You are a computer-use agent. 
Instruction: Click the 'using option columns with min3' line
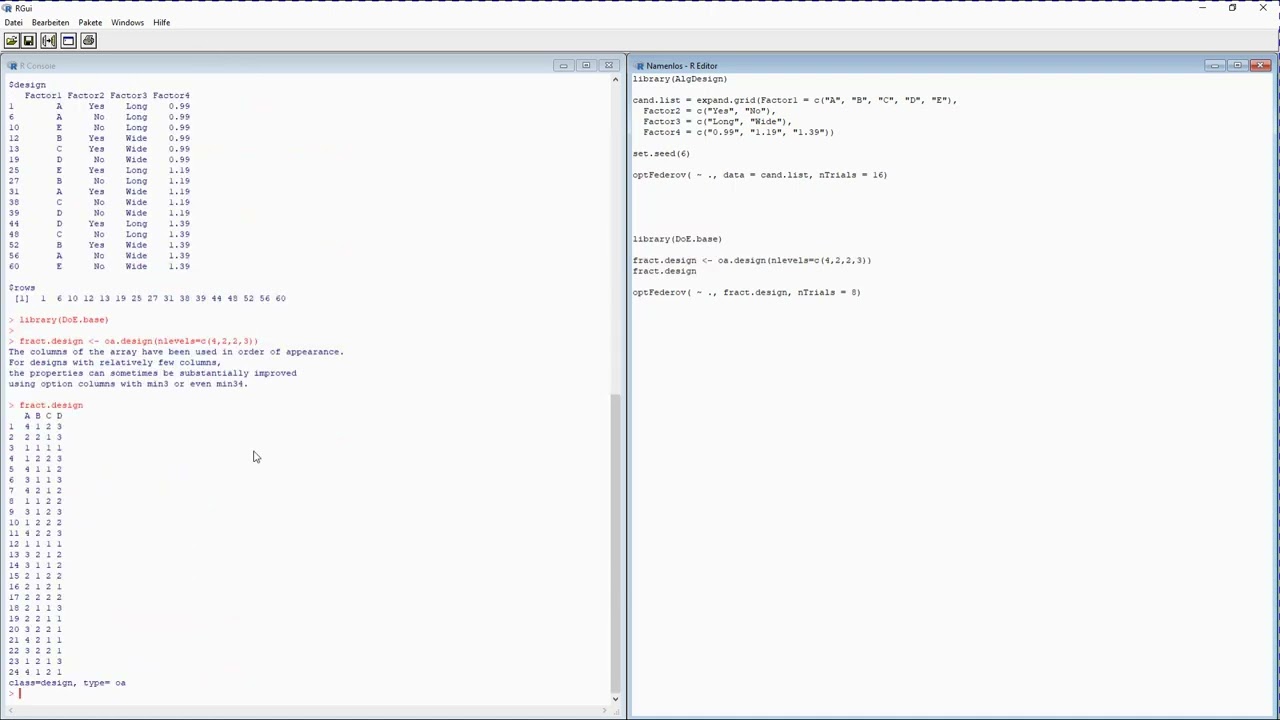click(128, 384)
